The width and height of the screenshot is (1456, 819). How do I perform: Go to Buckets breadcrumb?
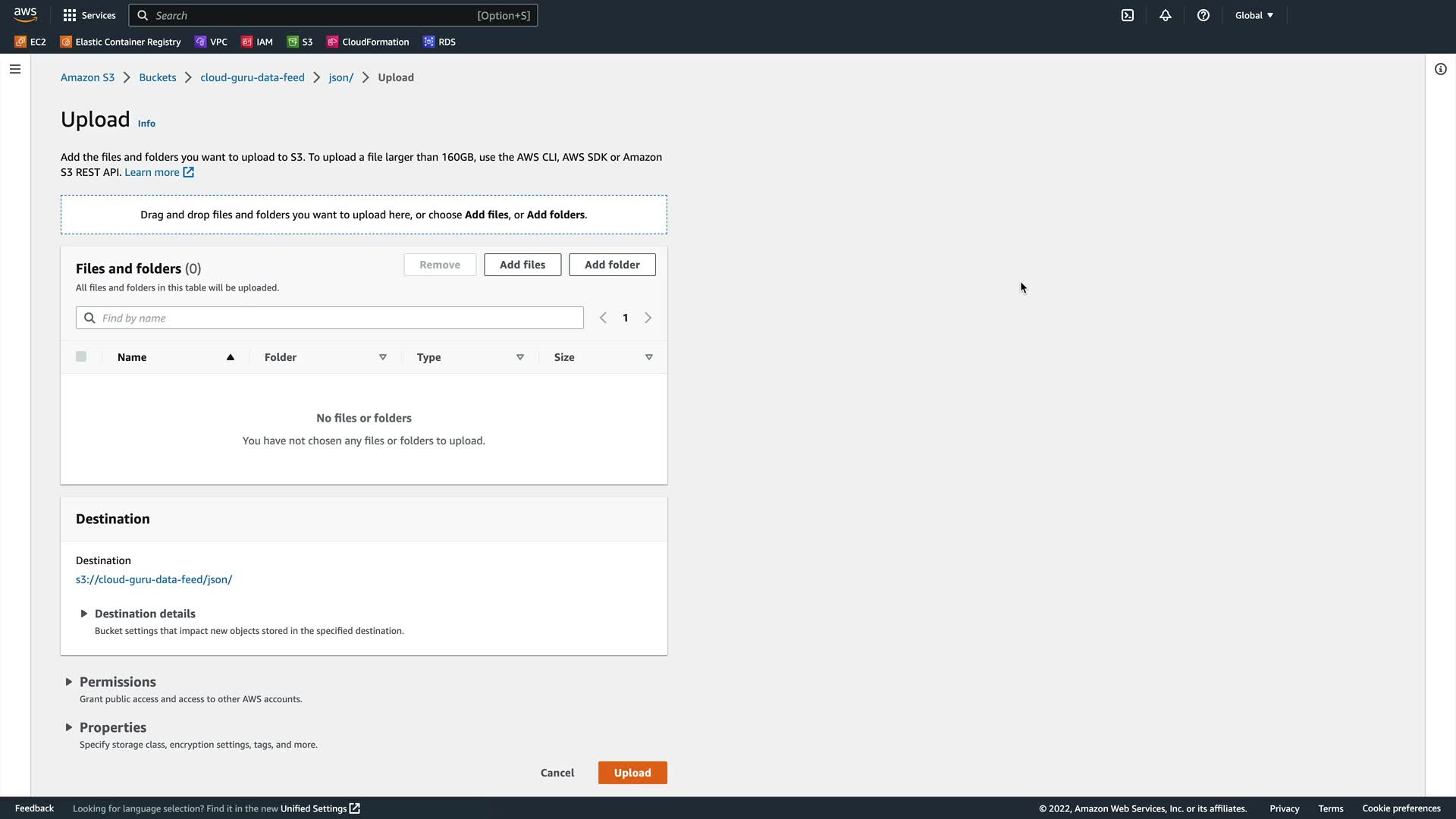click(x=157, y=77)
